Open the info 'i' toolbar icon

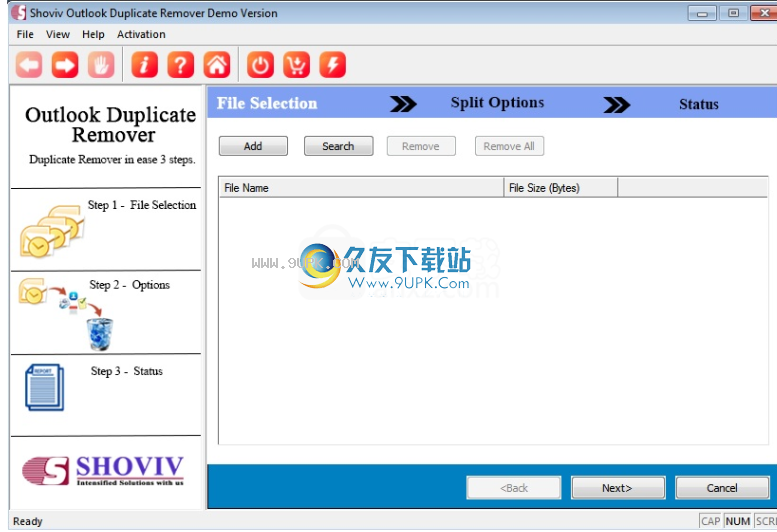(145, 65)
